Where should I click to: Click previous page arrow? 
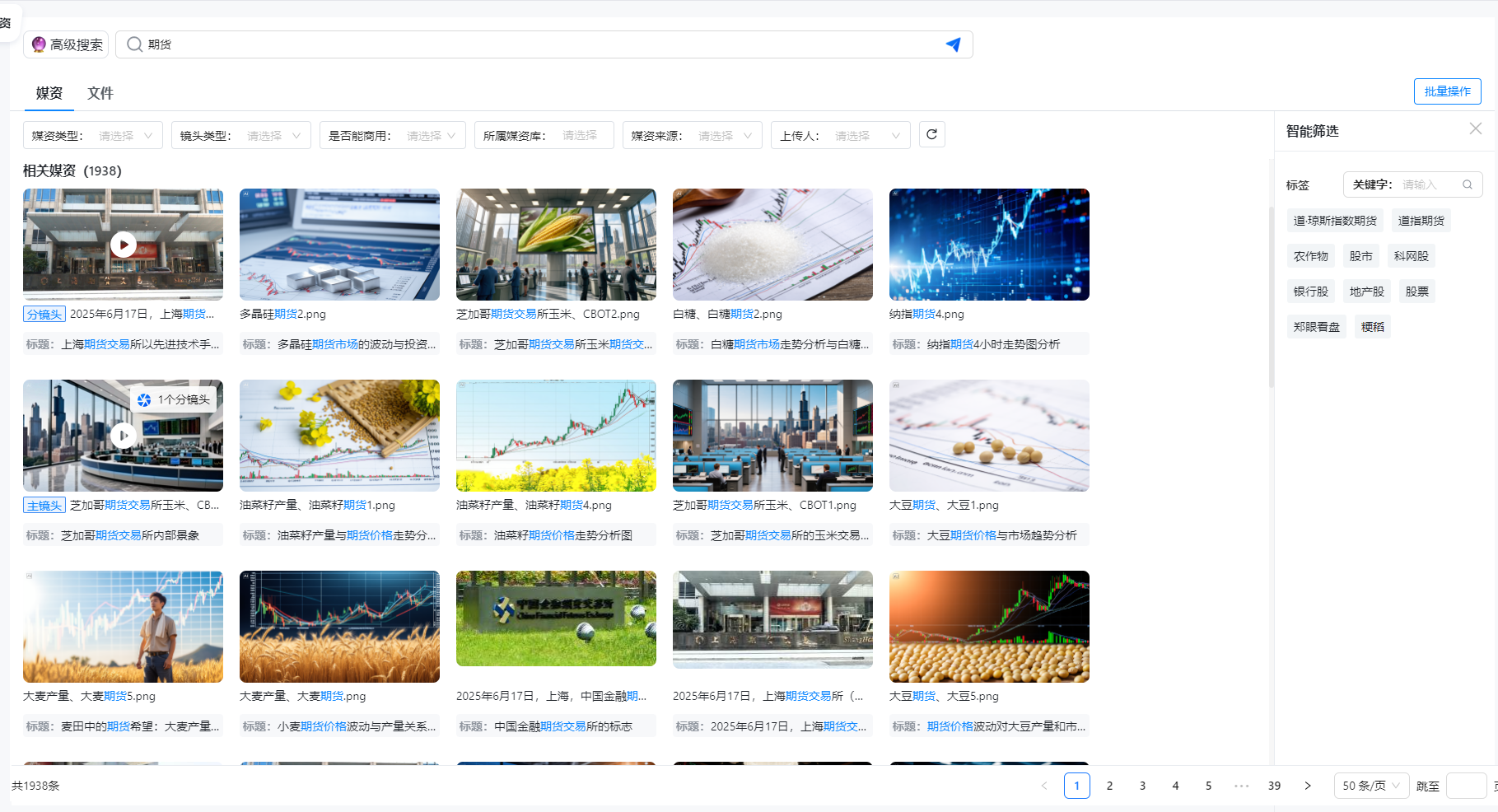[1044, 786]
